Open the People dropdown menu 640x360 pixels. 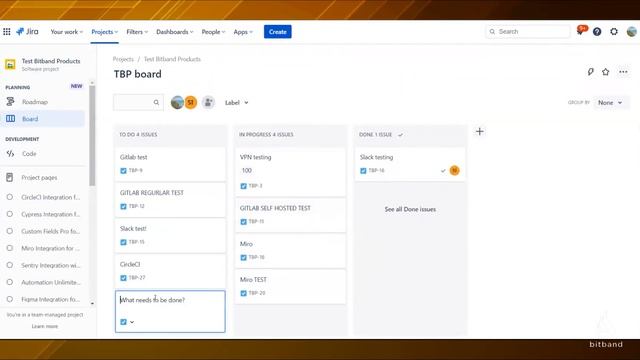213,32
